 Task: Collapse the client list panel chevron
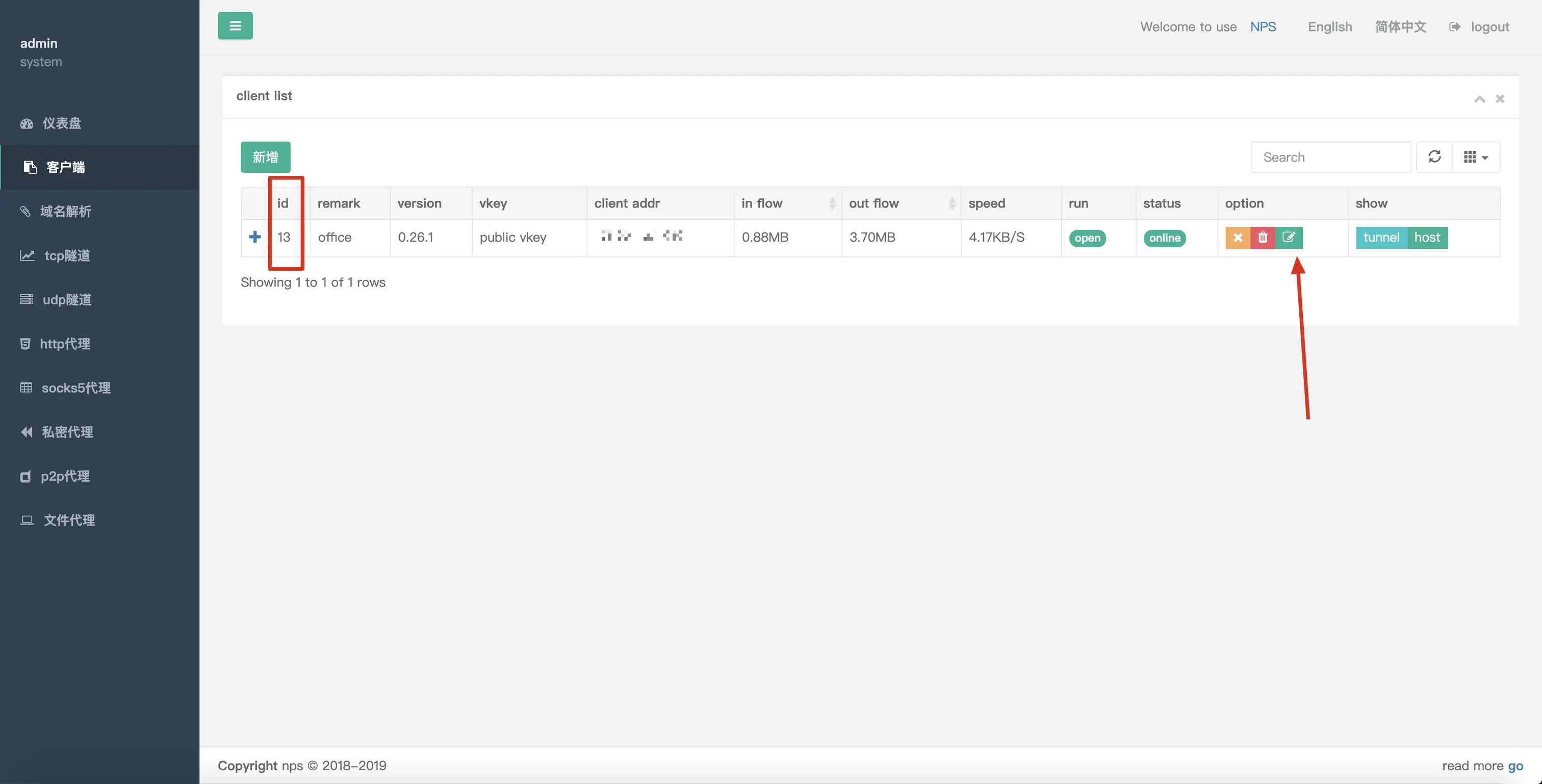1479,99
